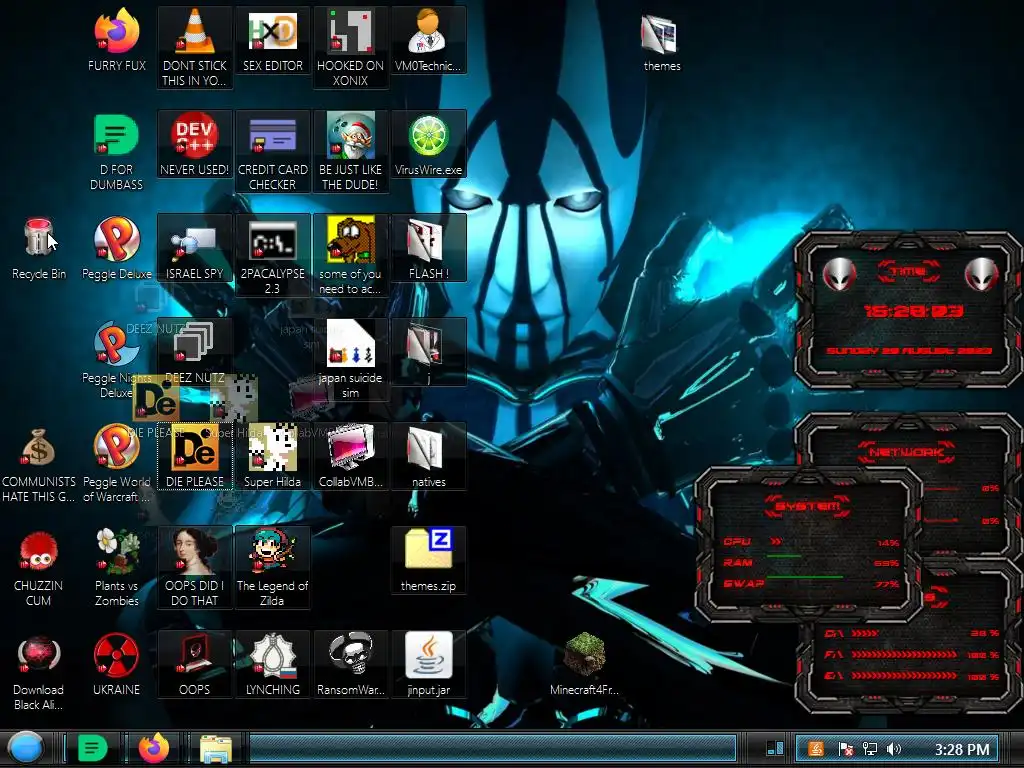
Task: Select the VirusWire.exe lime icon
Action: [428, 136]
